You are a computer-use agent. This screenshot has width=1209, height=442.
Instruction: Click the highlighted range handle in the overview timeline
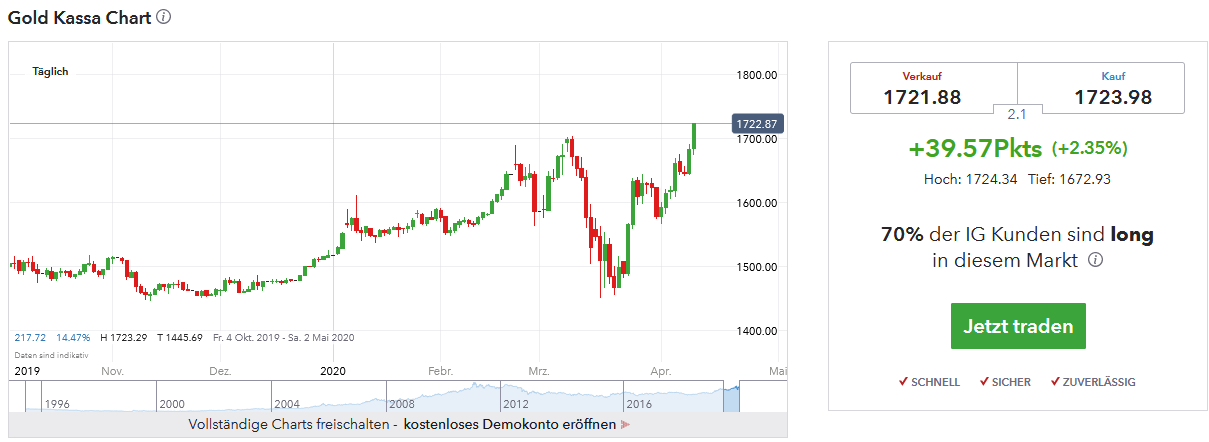(731, 397)
